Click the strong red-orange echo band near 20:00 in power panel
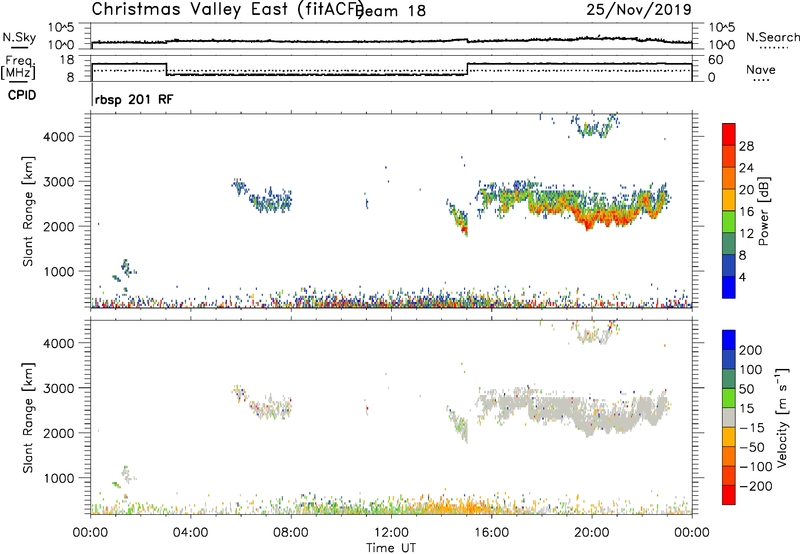This screenshot has height=554, width=800. pyautogui.click(x=592, y=218)
